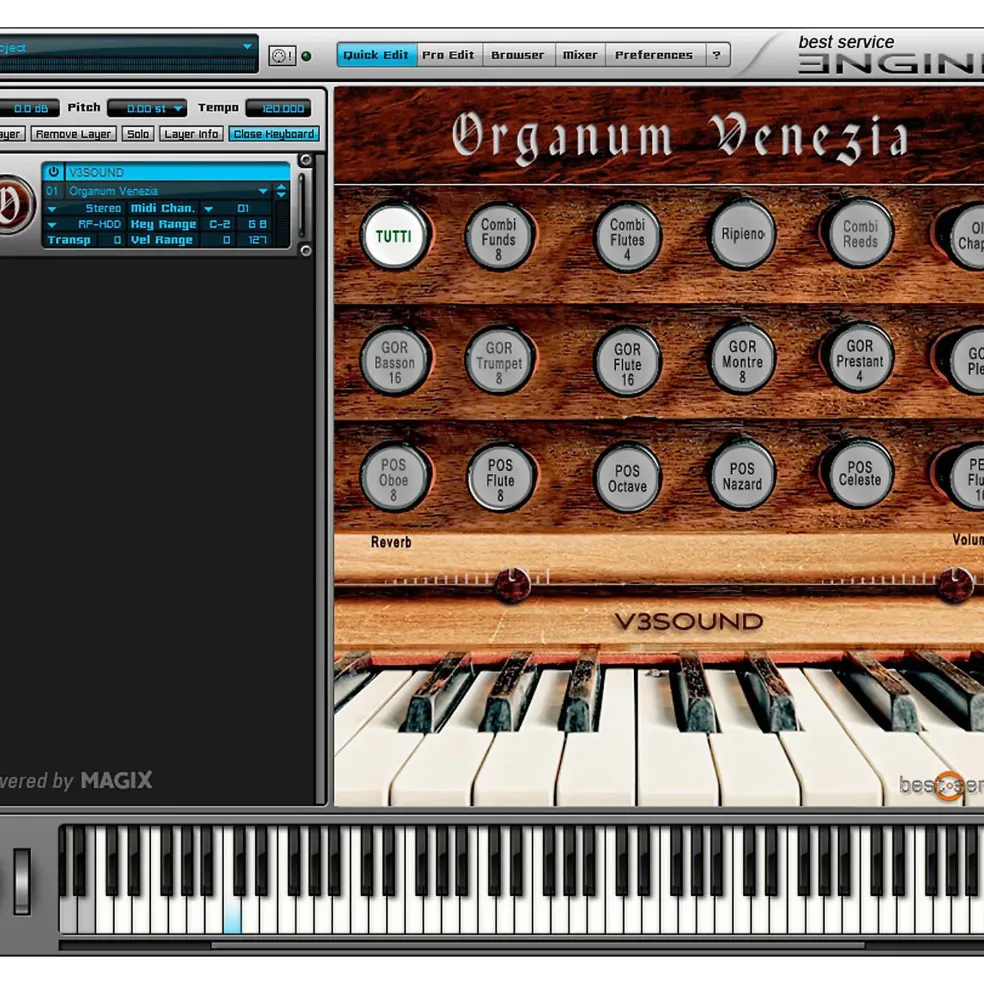This screenshot has height=985, width=984.
Task: Click the V3SOUND layer title bar
Action: click(177, 171)
